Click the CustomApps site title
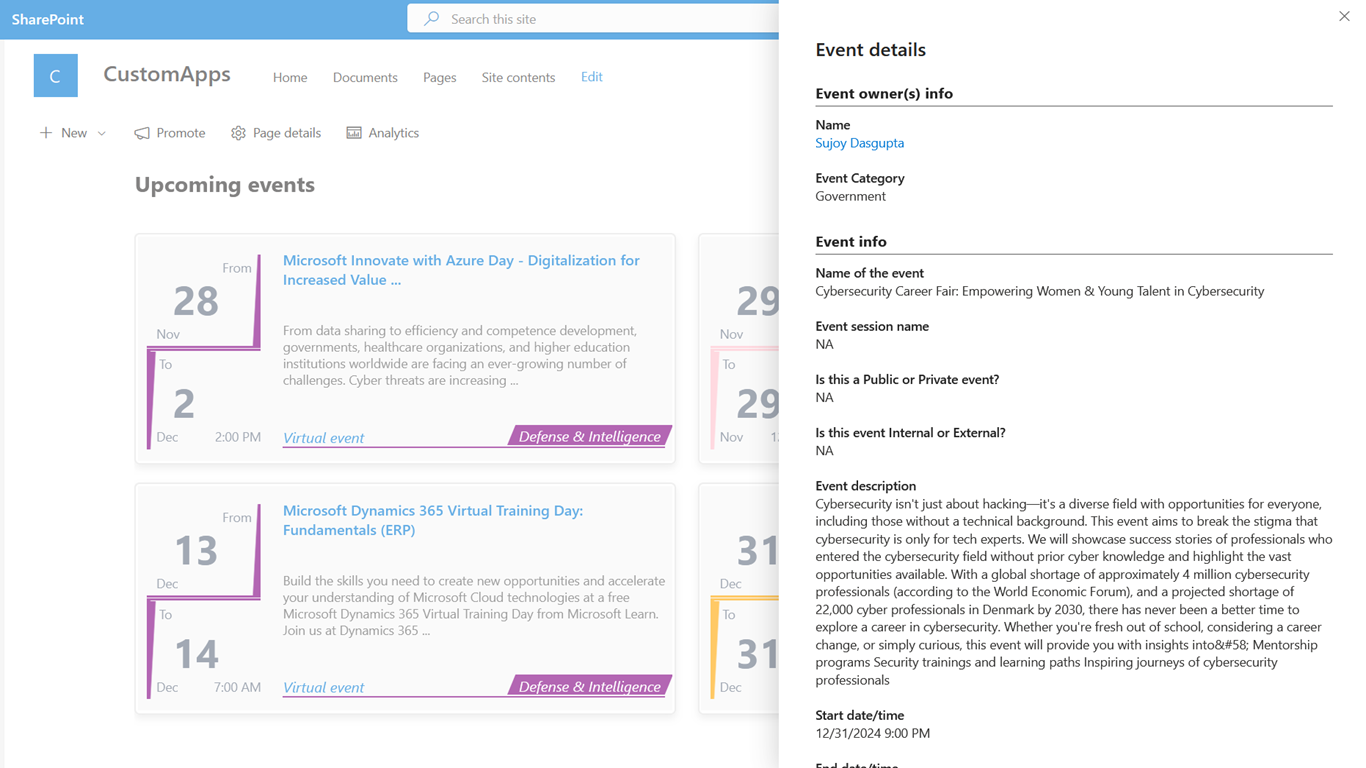The image size is (1366, 768). click(x=167, y=74)
